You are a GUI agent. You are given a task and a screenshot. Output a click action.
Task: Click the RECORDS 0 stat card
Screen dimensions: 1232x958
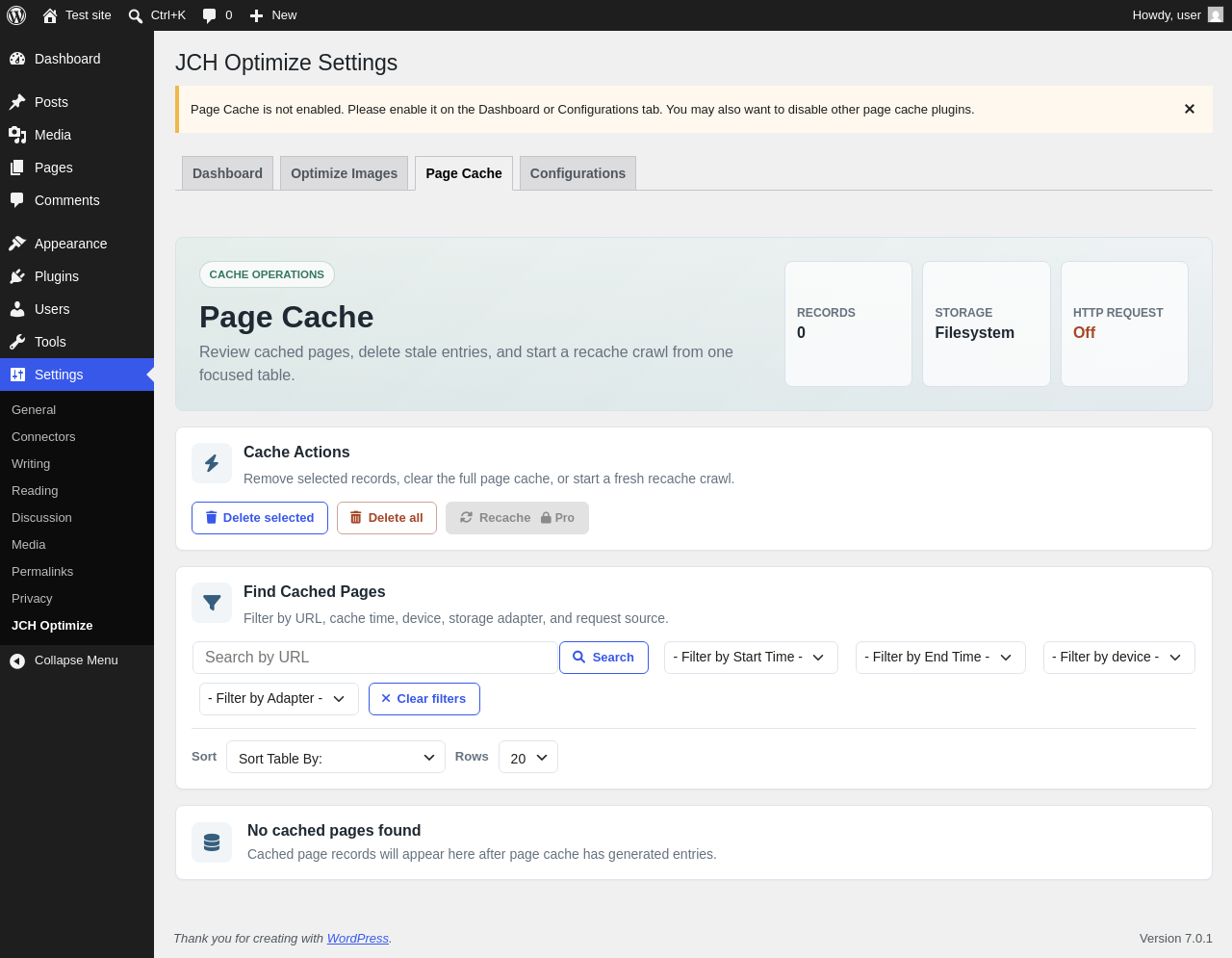pos(848,324)
